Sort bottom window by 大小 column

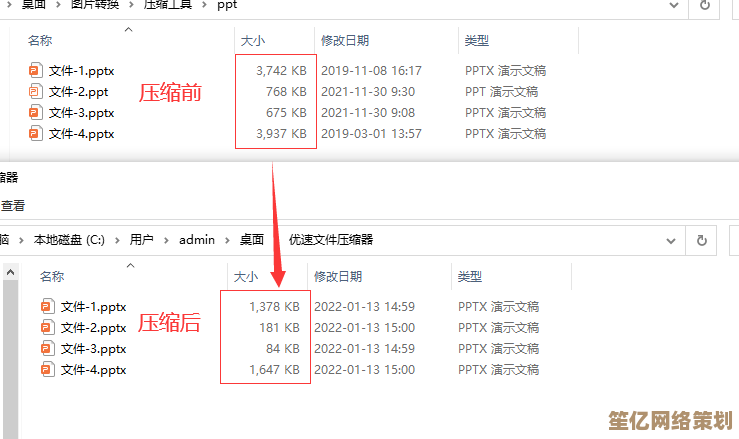[x=246, y=276]
